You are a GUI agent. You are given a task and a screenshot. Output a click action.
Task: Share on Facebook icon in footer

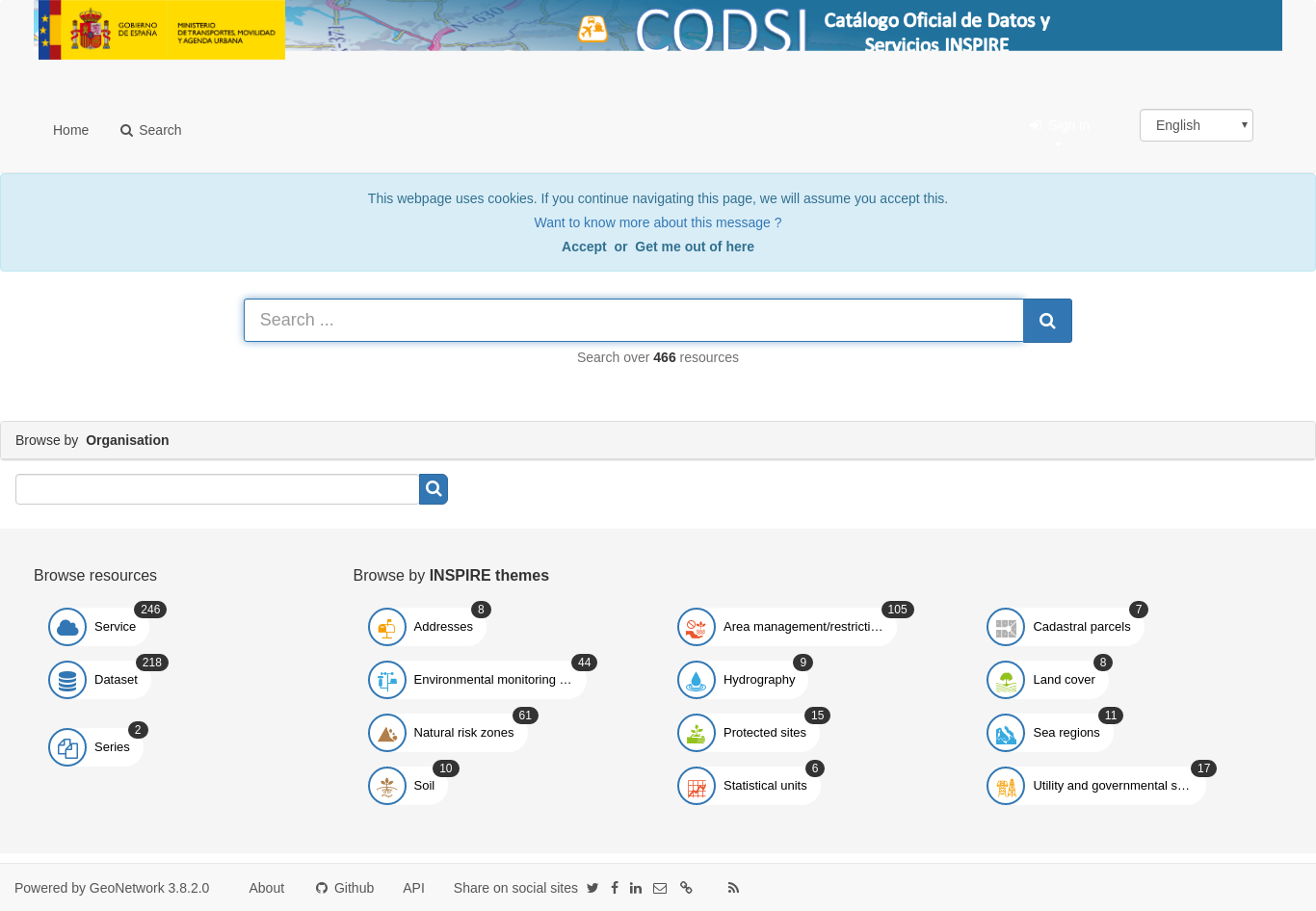[615, 888]
